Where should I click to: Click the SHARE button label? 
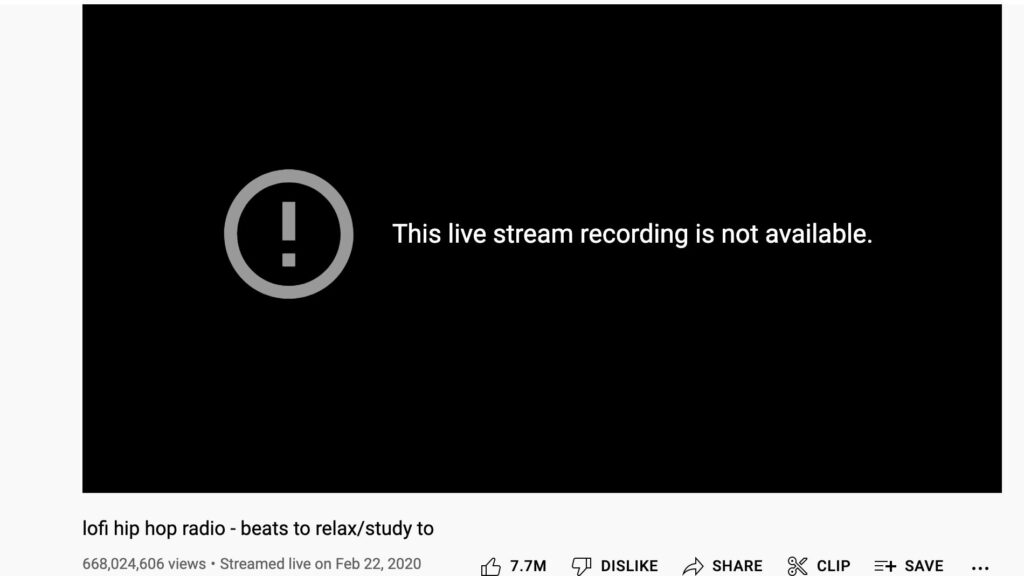pos(737,566)
